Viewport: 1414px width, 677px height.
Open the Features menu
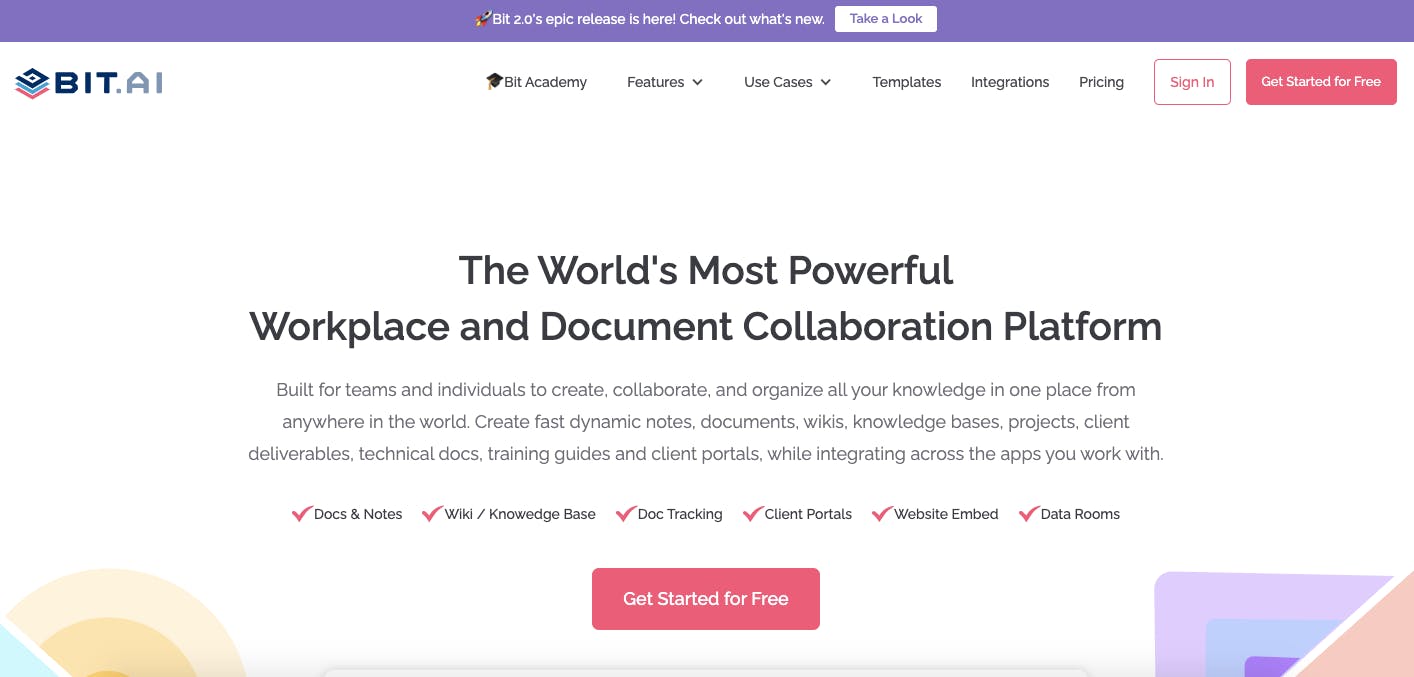pyautogui.click(x=665, y=82)
